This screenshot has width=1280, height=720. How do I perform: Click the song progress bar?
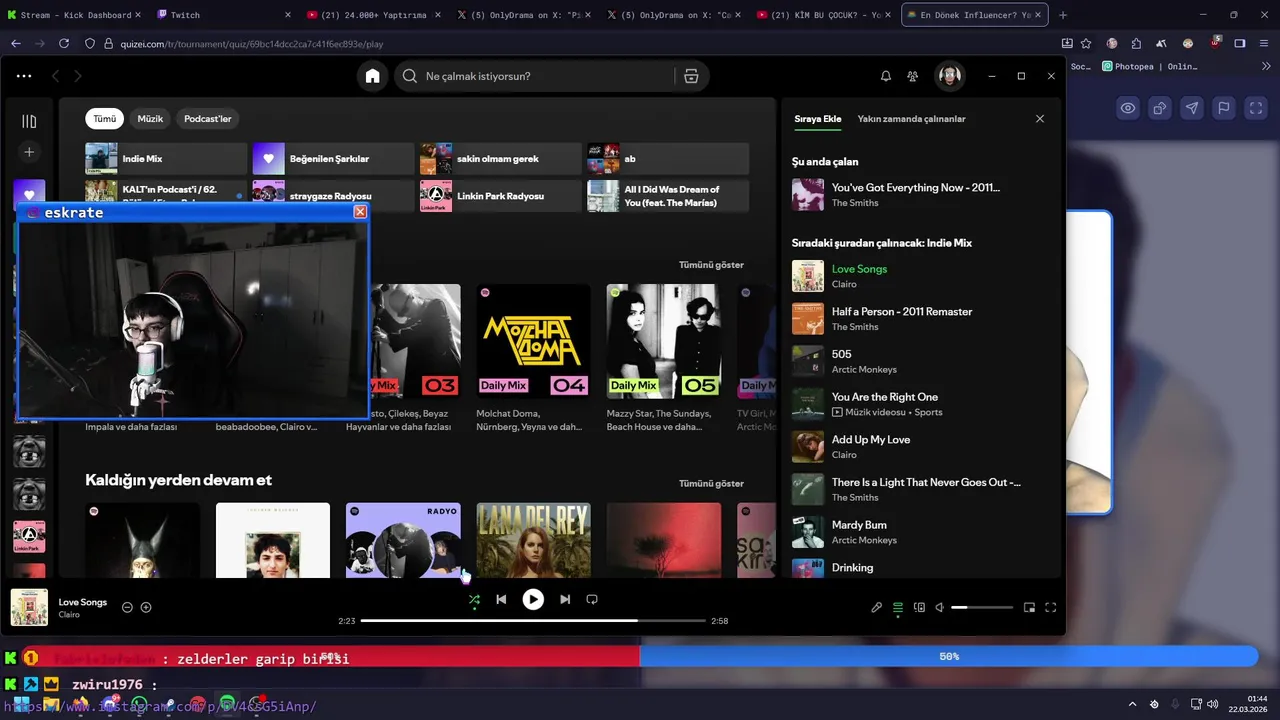click(x=533, y=621)
